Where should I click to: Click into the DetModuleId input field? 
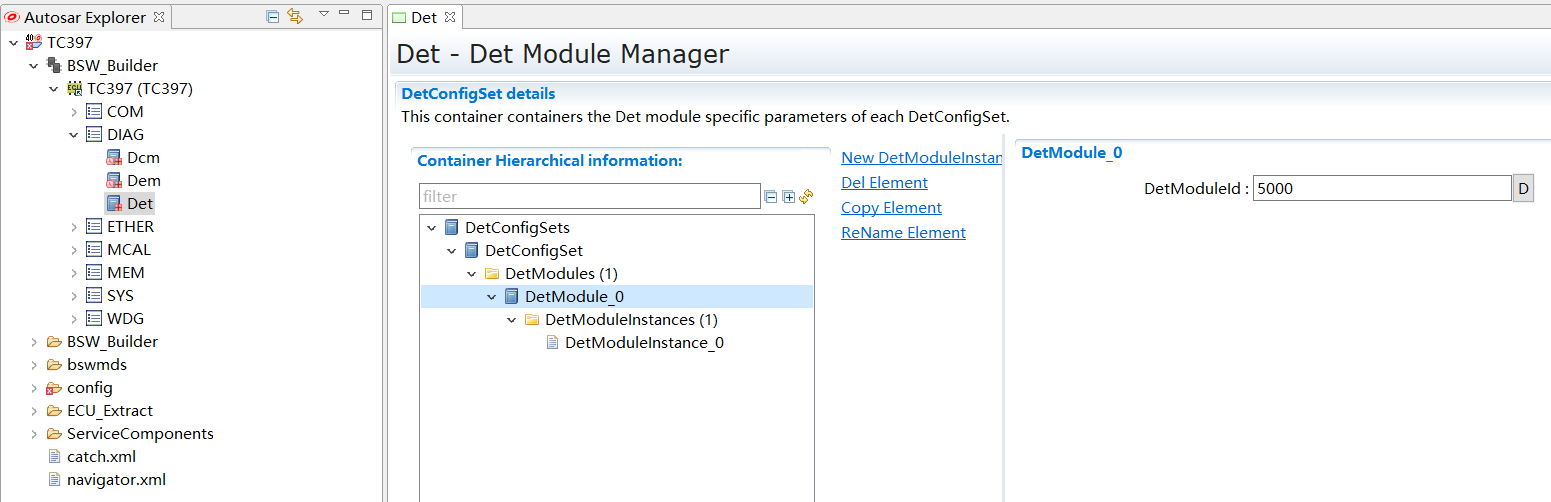click(1380, 188)
